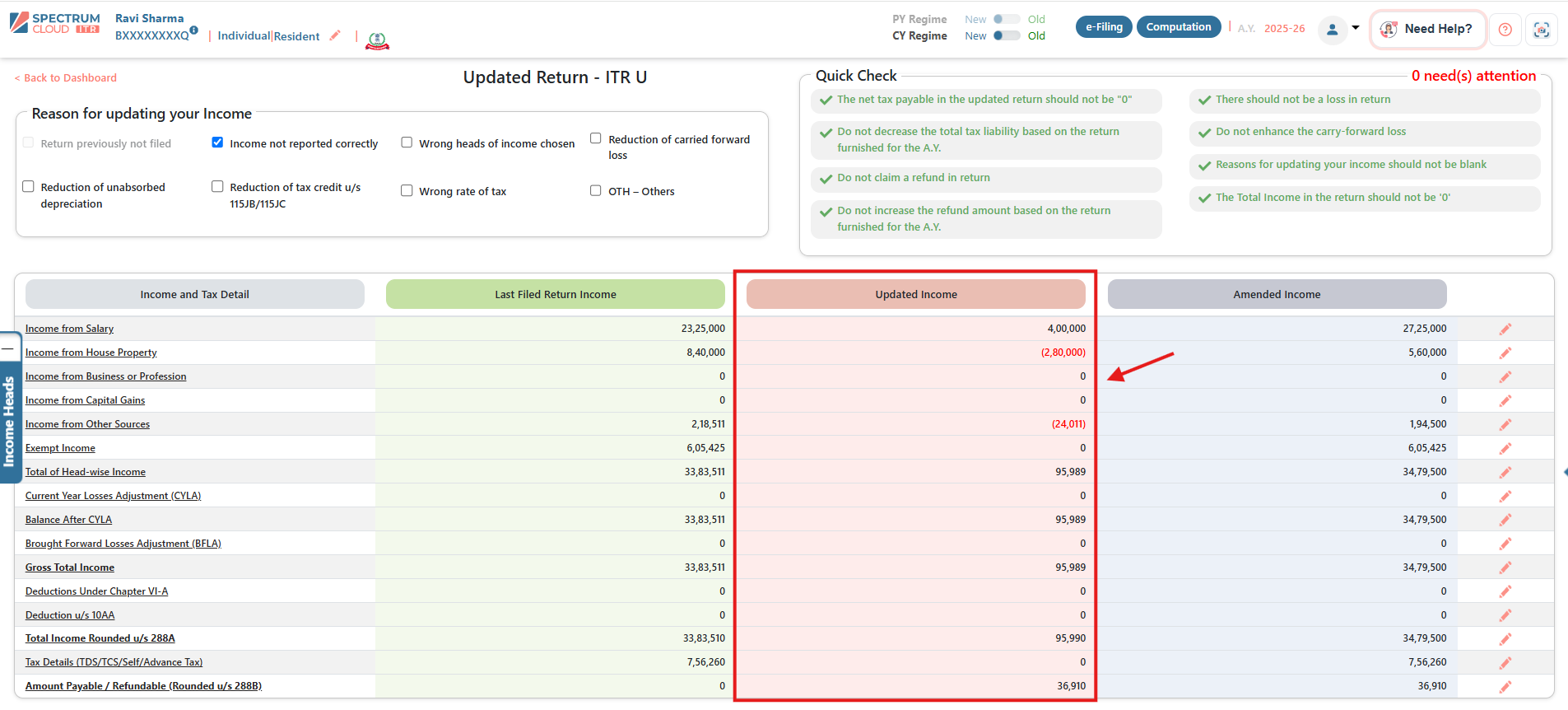Edit Income from Business or Profession pencil

click(x=1505, y=376)
